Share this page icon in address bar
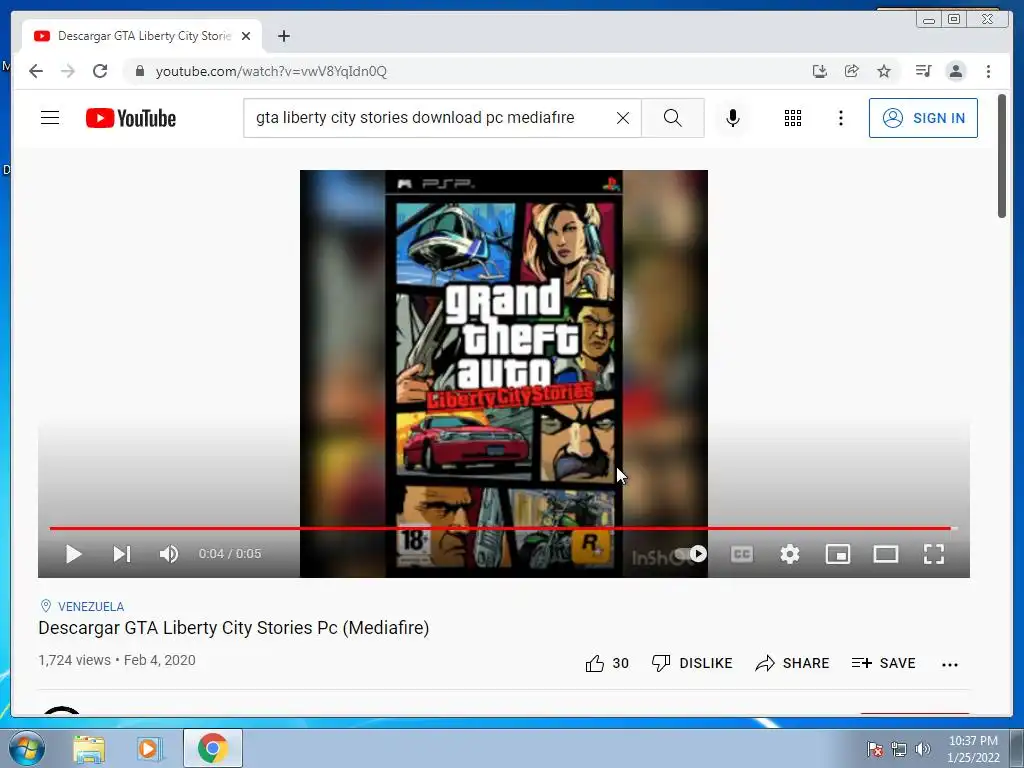This screenshot has height=768, width=1024. [852, 71]
